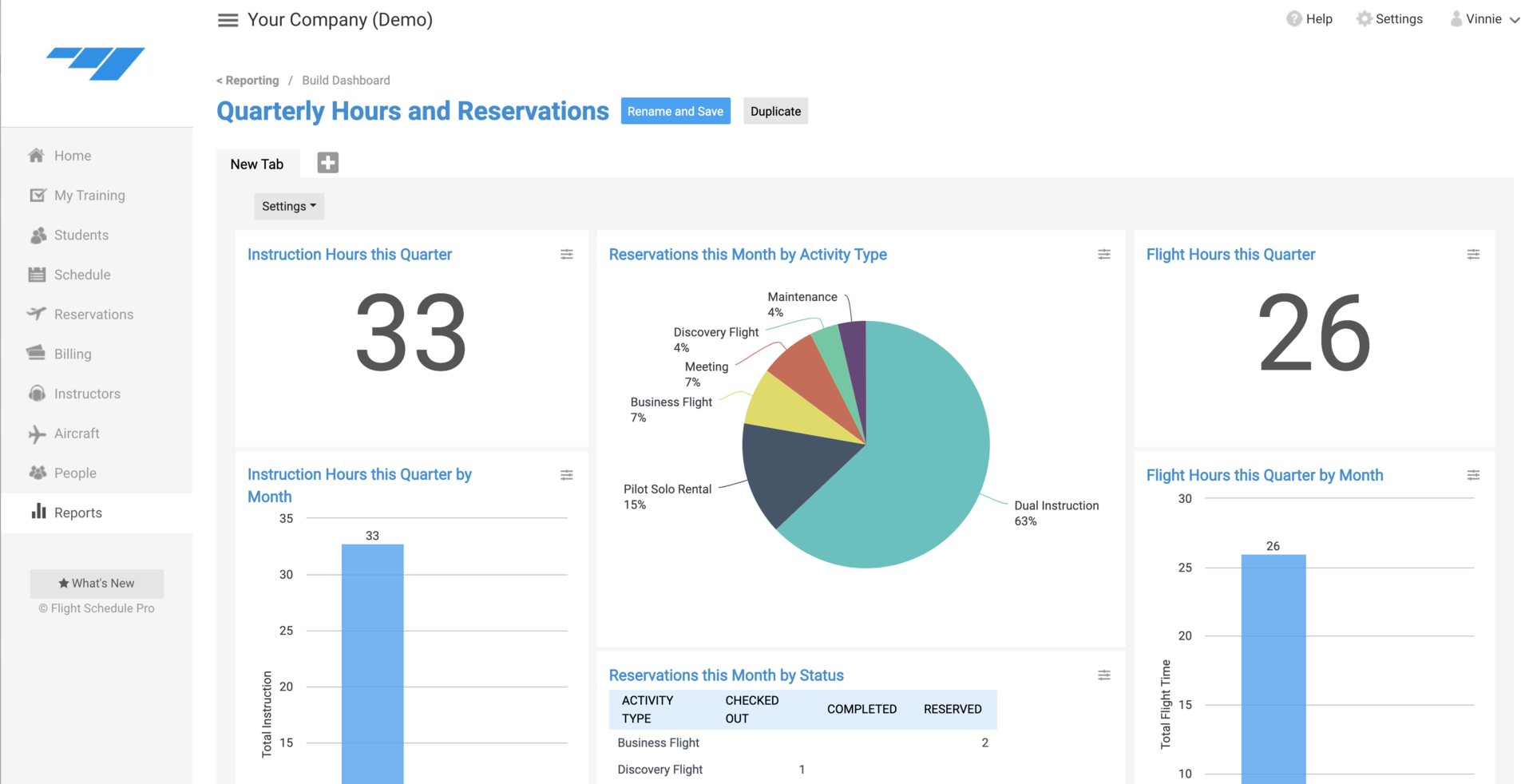1533x784 pixels.
Task: Go back via the Reporting breadcrumb link
Action: pos(248,81)
